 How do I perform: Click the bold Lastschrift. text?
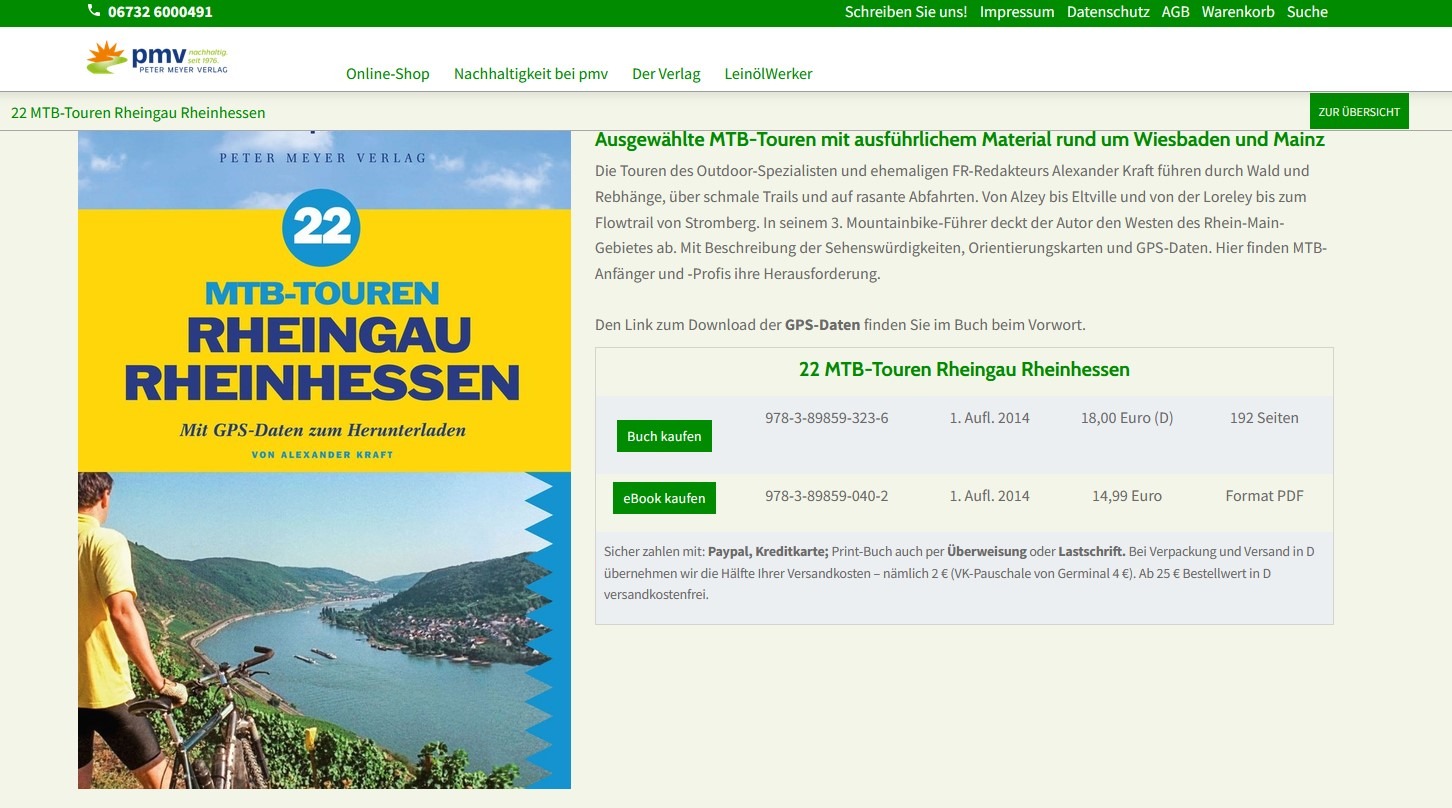pyautogui.click(x=1092, y=551)
